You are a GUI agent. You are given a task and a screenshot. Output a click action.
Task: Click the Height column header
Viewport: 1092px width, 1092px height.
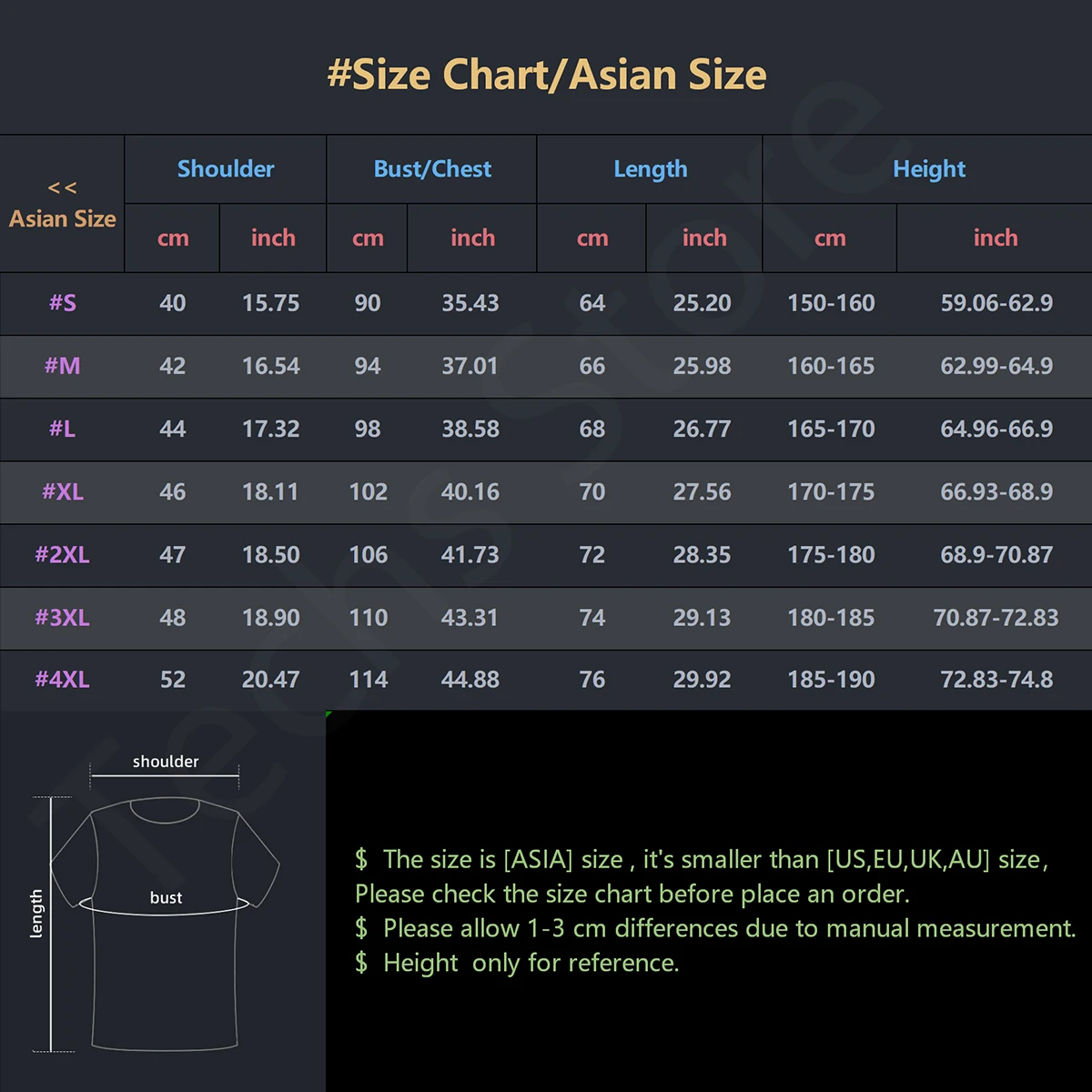pyautogui.click(x=929, y=169)
